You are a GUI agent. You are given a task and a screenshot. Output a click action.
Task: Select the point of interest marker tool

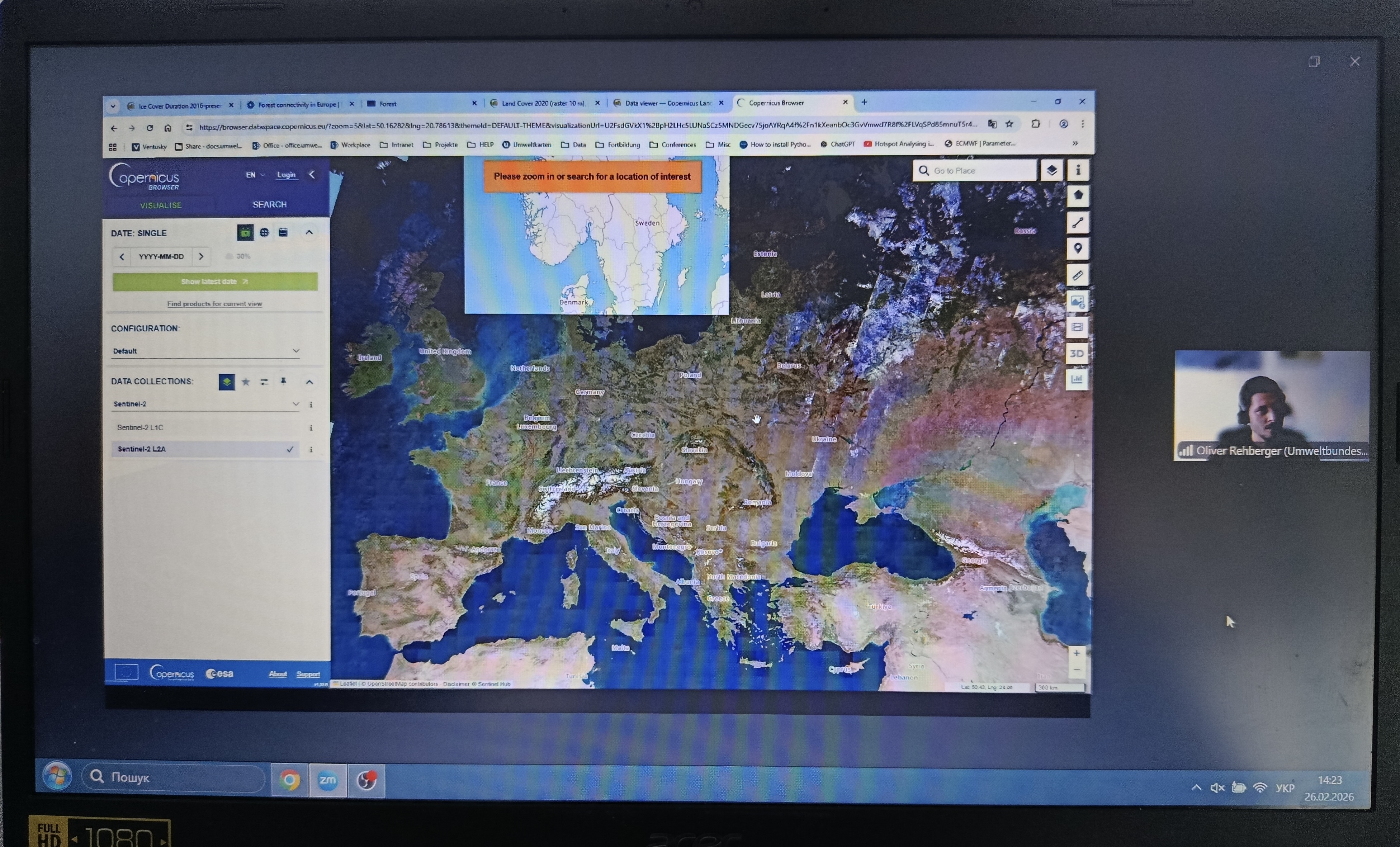[x=1077, y=248]
